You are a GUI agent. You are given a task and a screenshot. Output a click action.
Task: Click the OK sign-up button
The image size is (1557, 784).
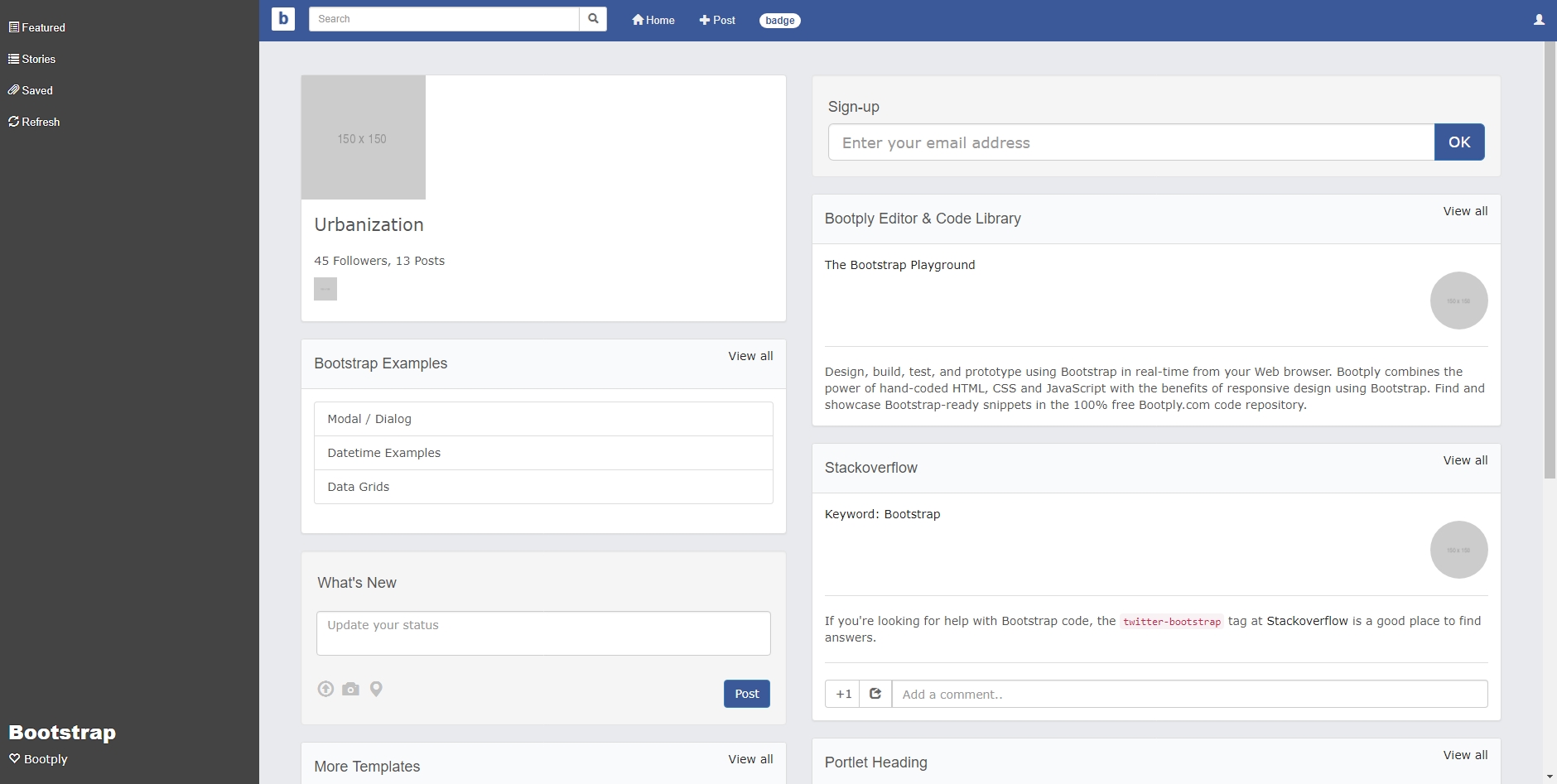click(x=1459, y=142)
